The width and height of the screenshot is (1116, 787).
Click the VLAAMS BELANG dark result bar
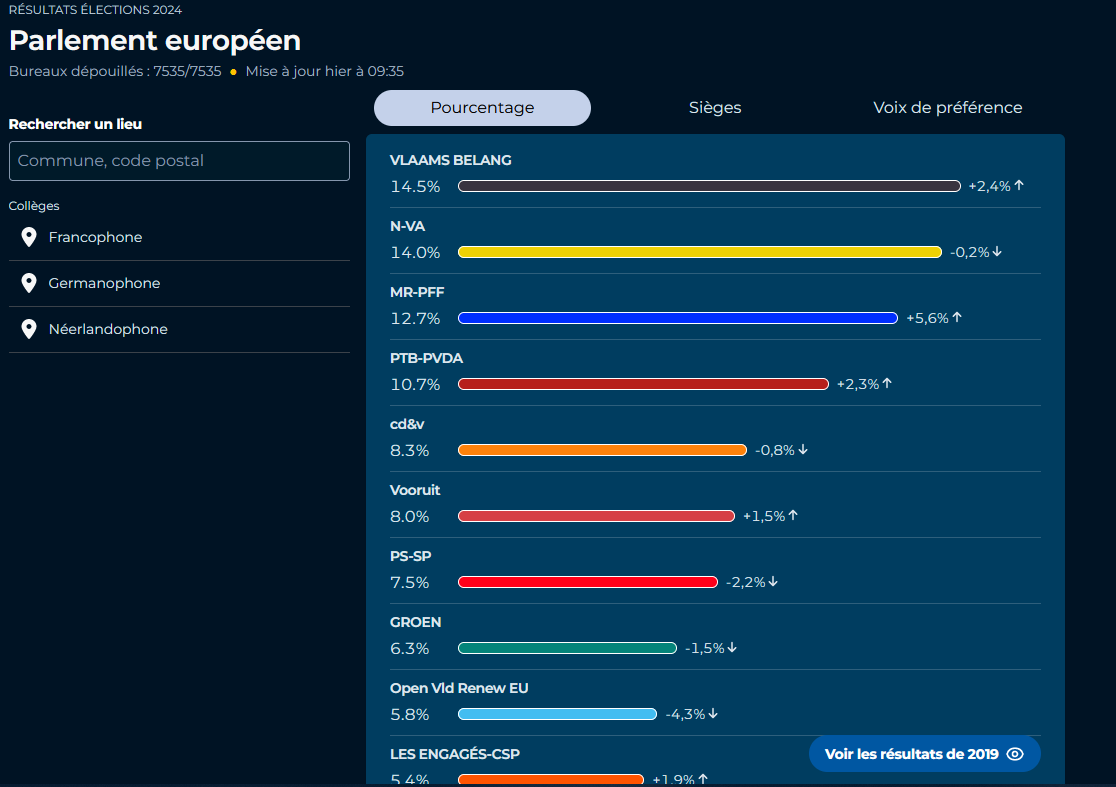click(710, 186)
